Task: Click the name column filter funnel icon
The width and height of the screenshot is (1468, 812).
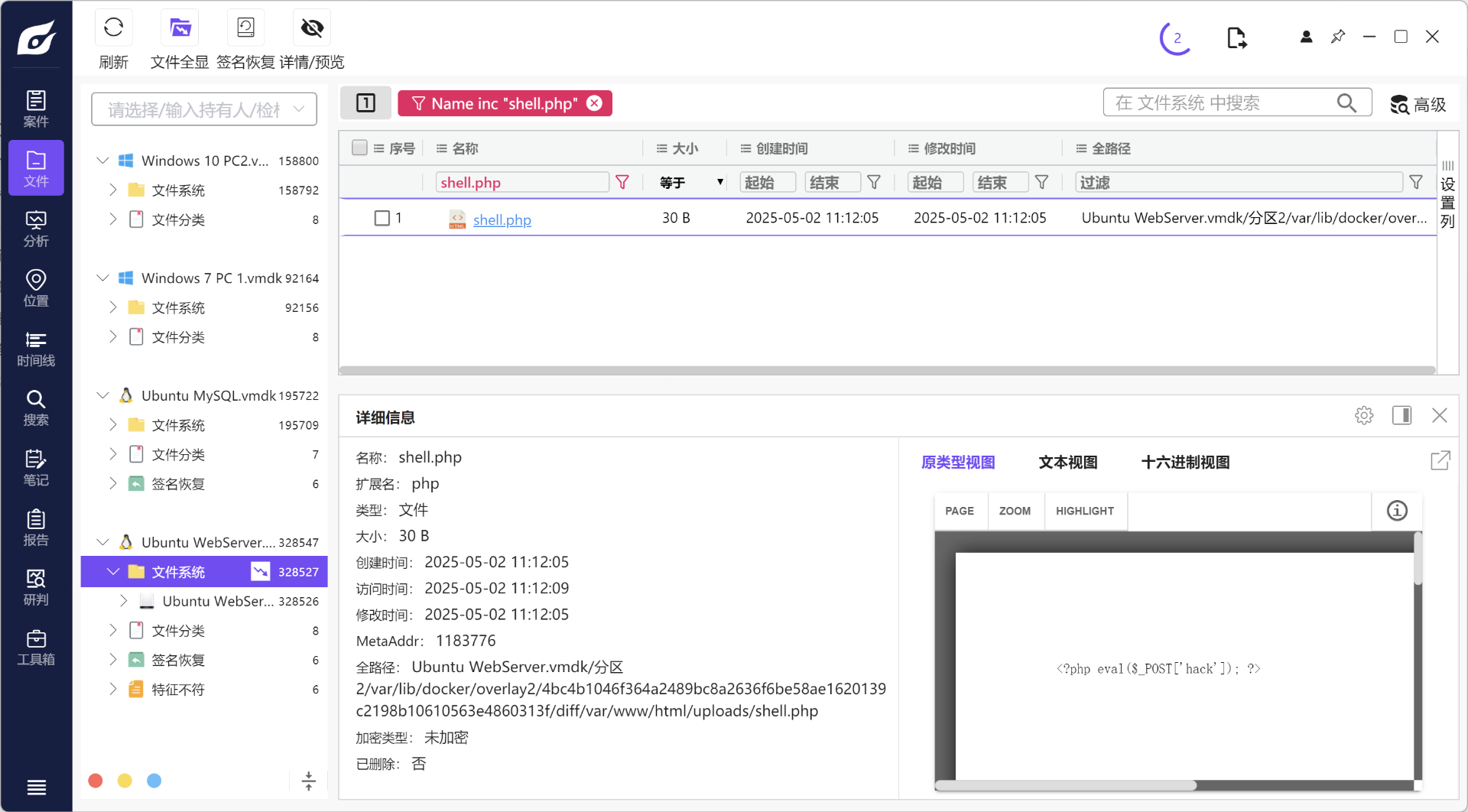Action: click(622, 182)
